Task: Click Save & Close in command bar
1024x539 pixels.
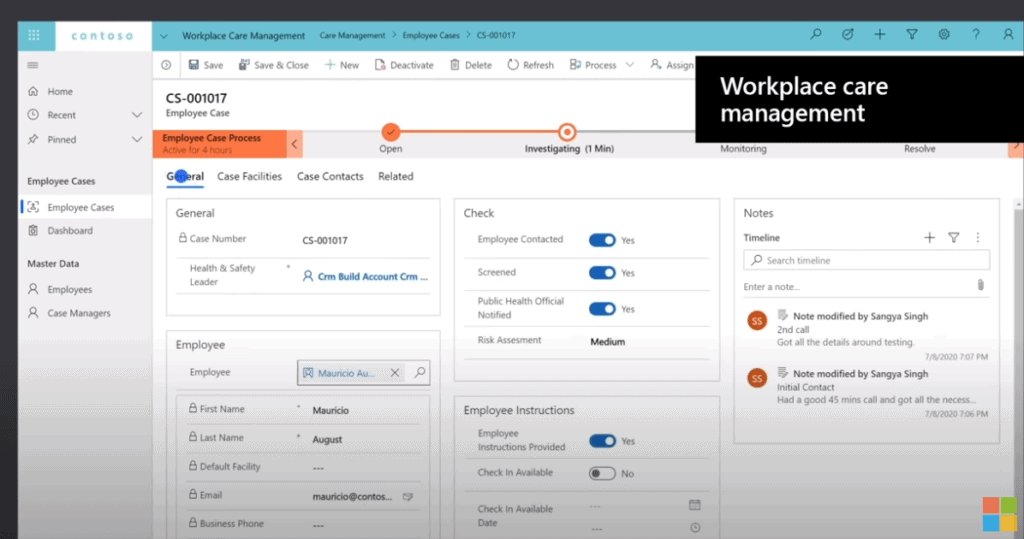Action: (x=274, y=65)
